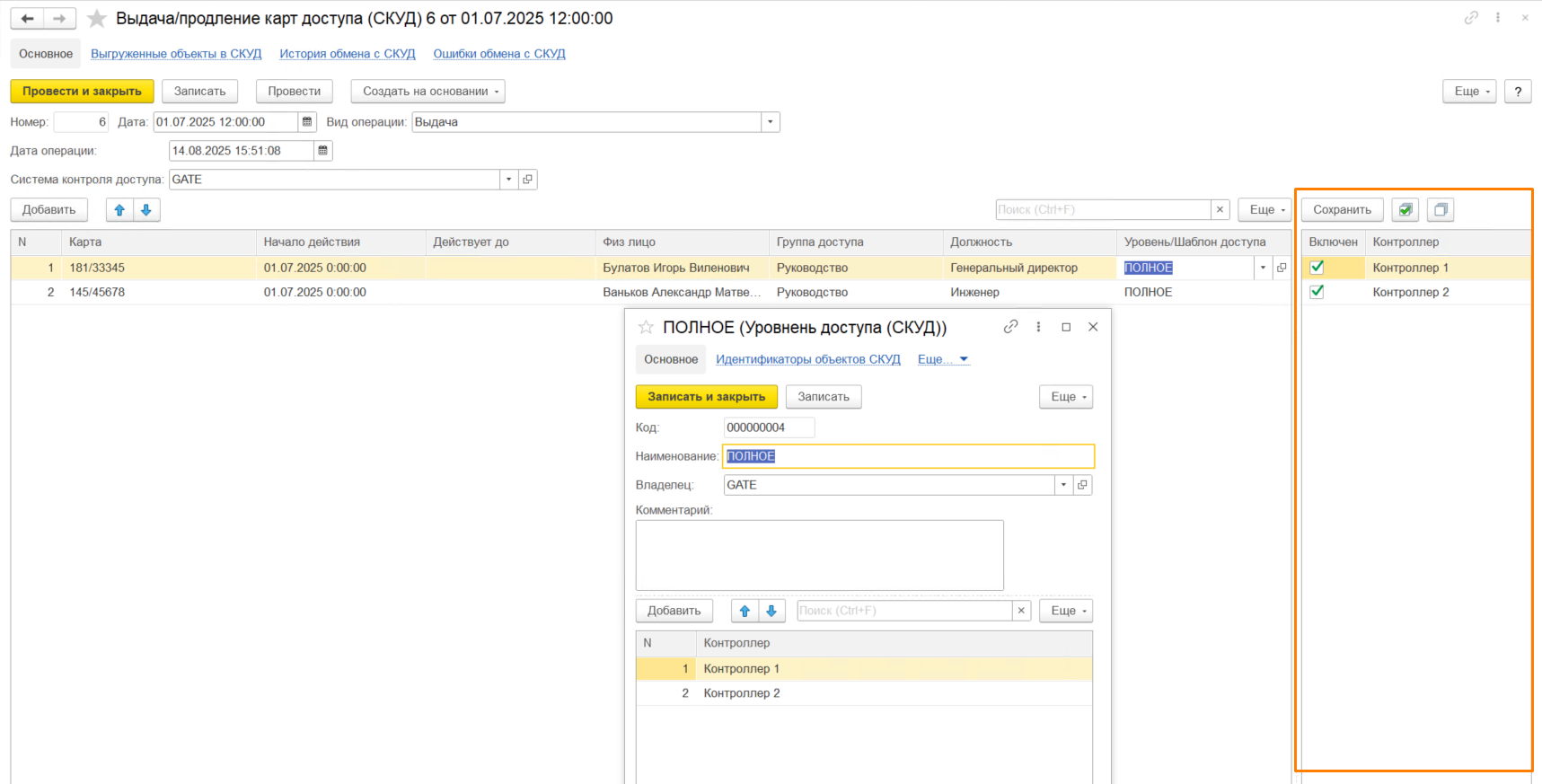Open calendar picker for Дата field
Image resolution: width=1542 pixels, height=784 pixels.
click(x=307, y=122)
